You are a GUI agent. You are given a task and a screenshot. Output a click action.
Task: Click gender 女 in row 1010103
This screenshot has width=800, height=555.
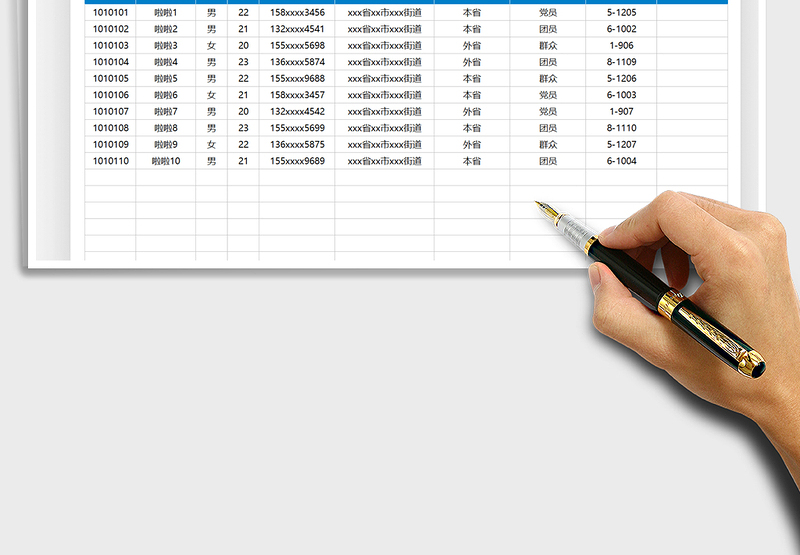pyautogui.click(x=211, y=45)
